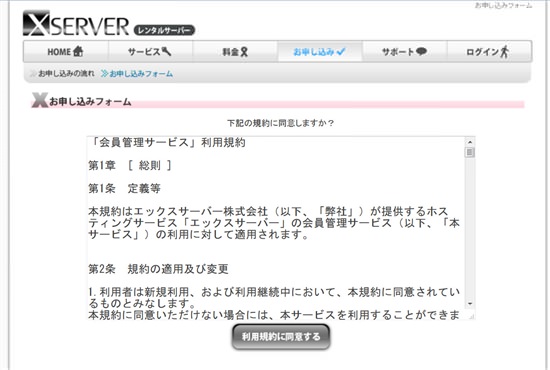This screenshot has height=370, width=550.
Task: Click the walking person icon beside ログイン
Action: click(x=504, y=52)
